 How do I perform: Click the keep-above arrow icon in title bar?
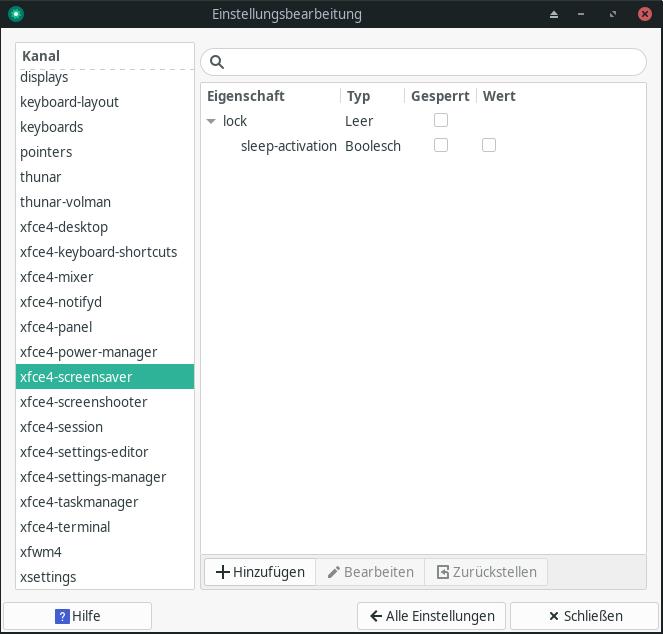(554, 14)
